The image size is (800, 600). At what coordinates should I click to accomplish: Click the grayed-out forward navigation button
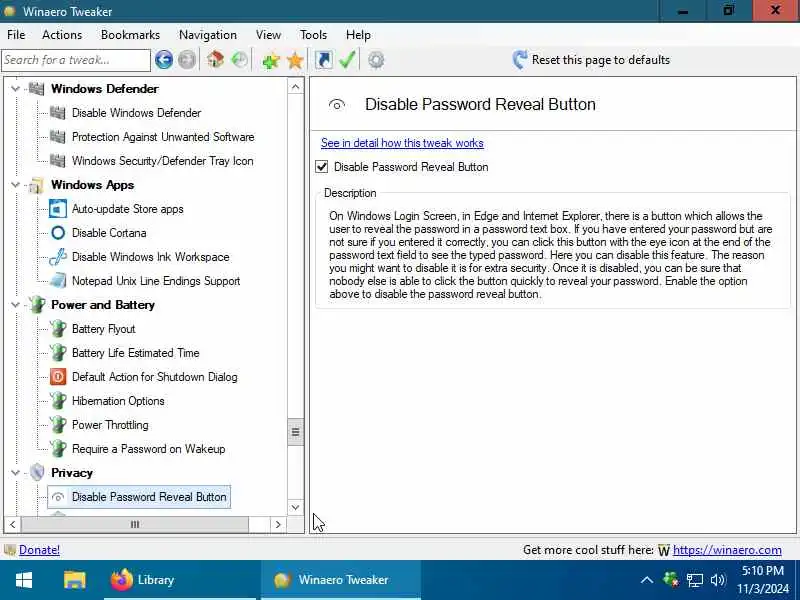(187, 60)
